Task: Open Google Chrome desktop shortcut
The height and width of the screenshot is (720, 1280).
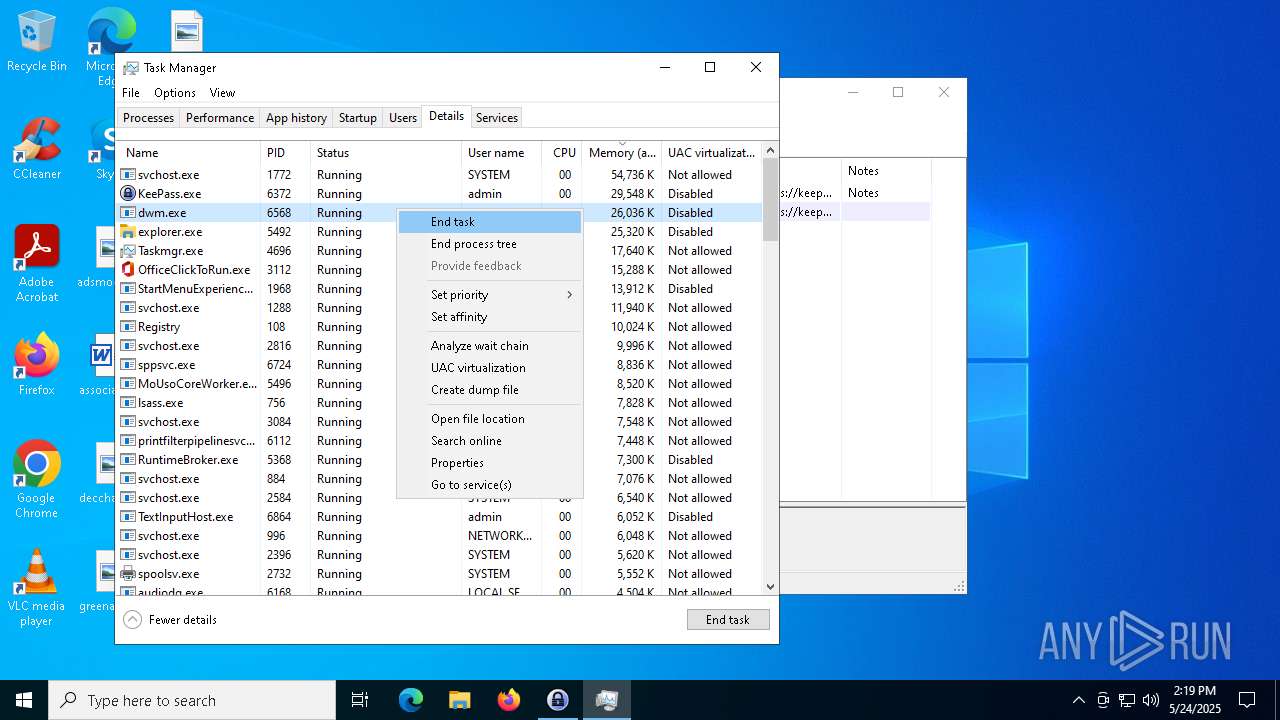Action: coord(37,480)
